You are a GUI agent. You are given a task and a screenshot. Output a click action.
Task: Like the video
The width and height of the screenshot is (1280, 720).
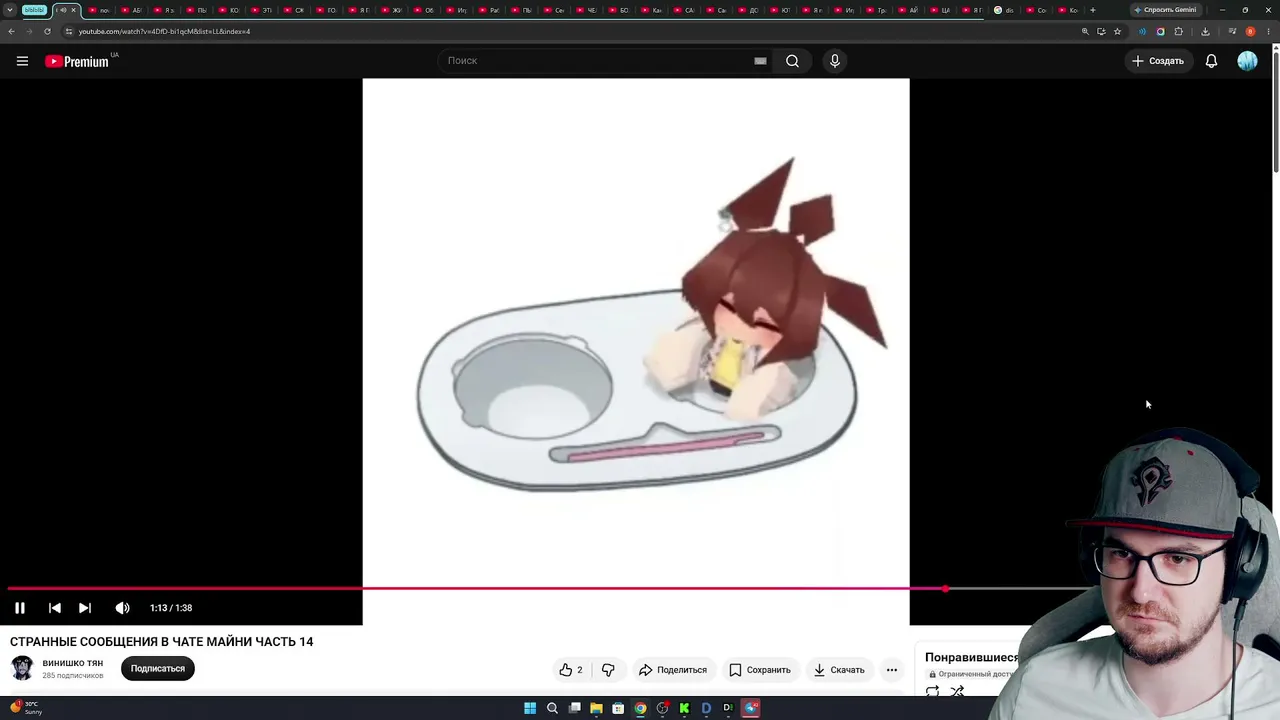pyautogui.click(x=571, y=670)
